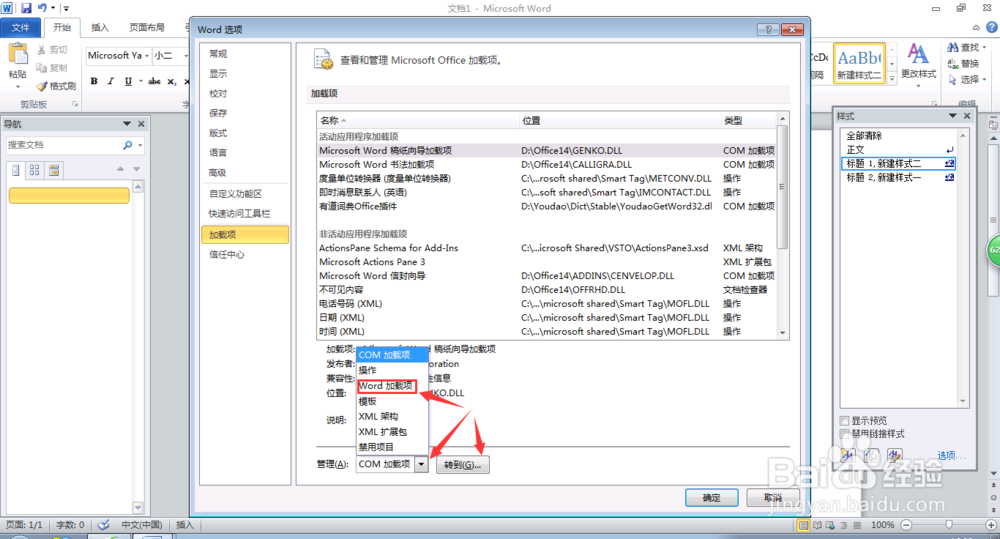Open the Styles pane options arrow
This screenshot has width=1000, height=539.
tap(952, 115)
